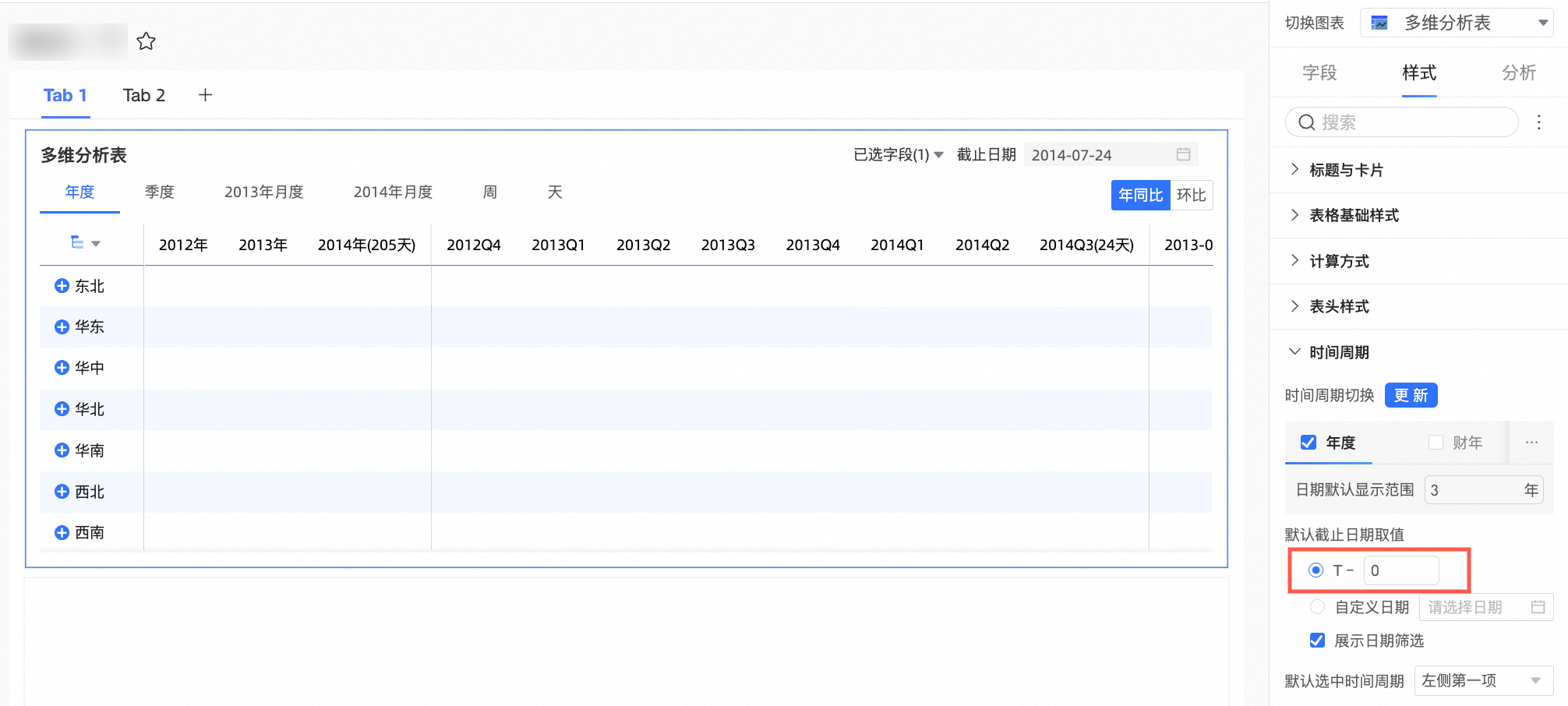Click the chart type icon in selector
This screenshot has width=1568, height=706.
point(1379,23)
